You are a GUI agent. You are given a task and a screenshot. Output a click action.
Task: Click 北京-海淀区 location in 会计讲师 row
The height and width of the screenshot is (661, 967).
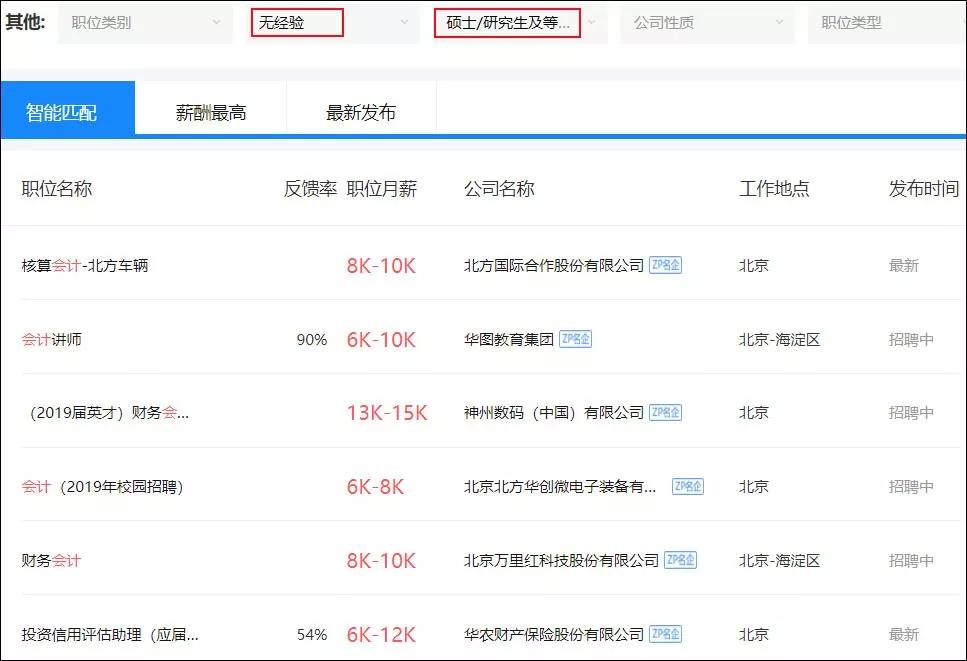tap(780, 340)
